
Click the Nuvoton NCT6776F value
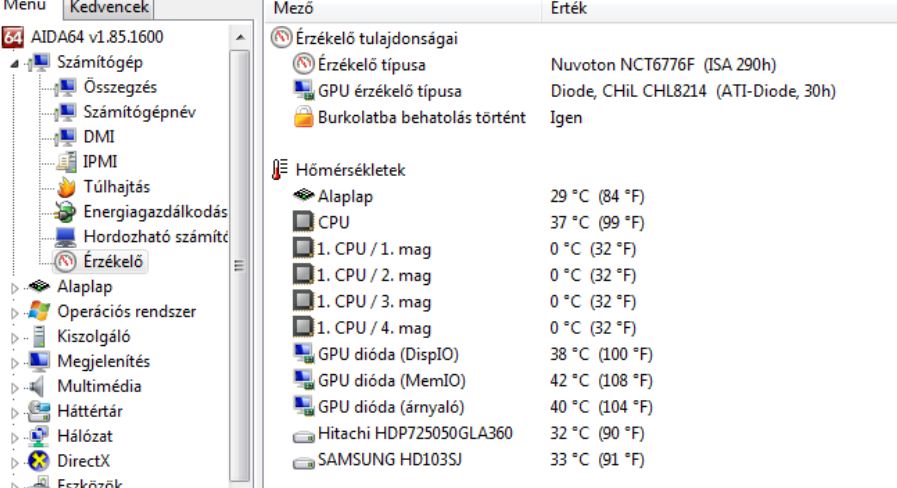pos(663,65)
